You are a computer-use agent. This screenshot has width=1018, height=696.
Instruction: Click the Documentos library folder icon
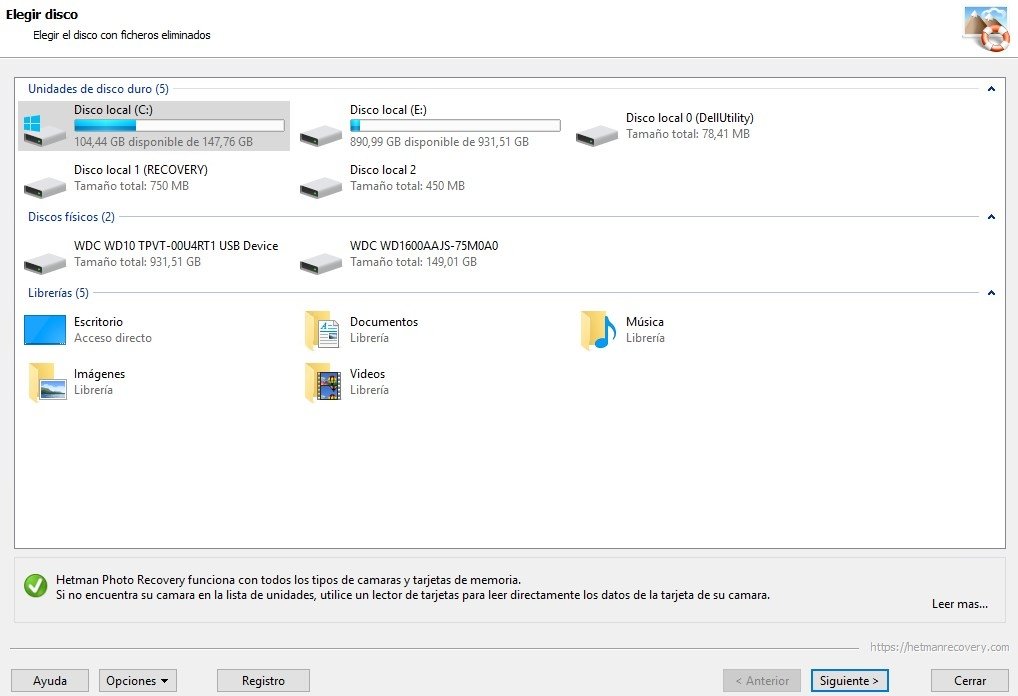pyautogui.click(x=322, y=330)
